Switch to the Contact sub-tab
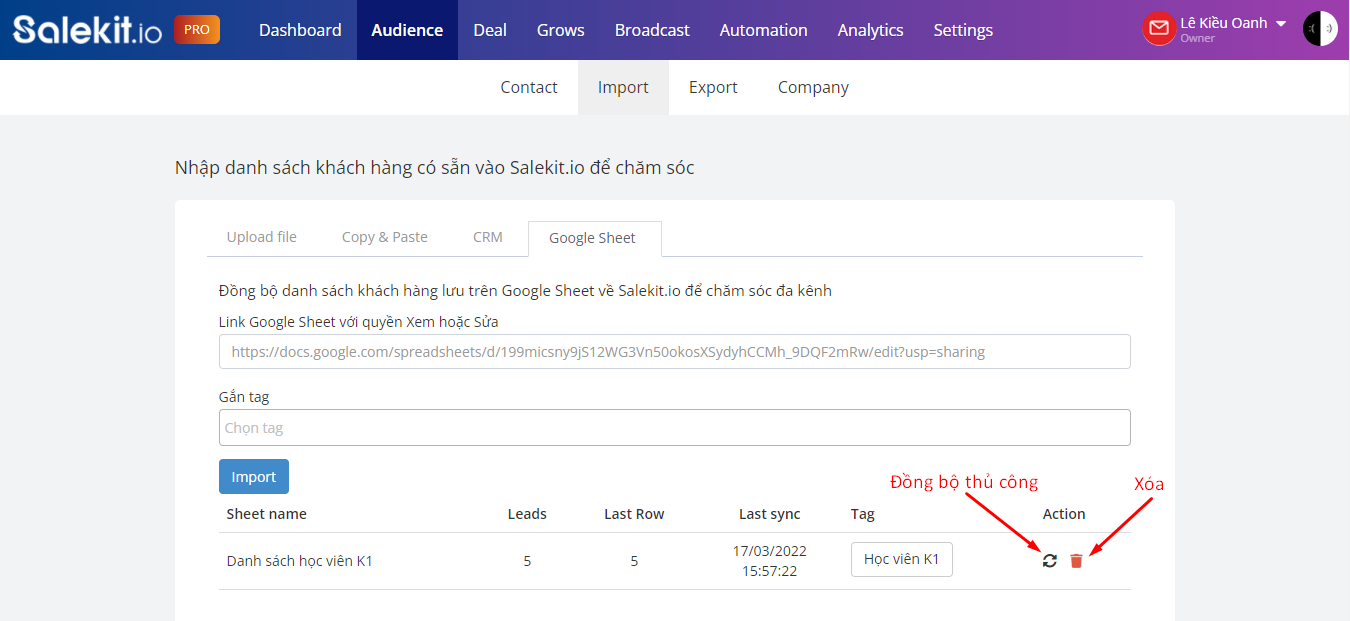Screen dimensions: 1350x621 (x=529, y=87)
